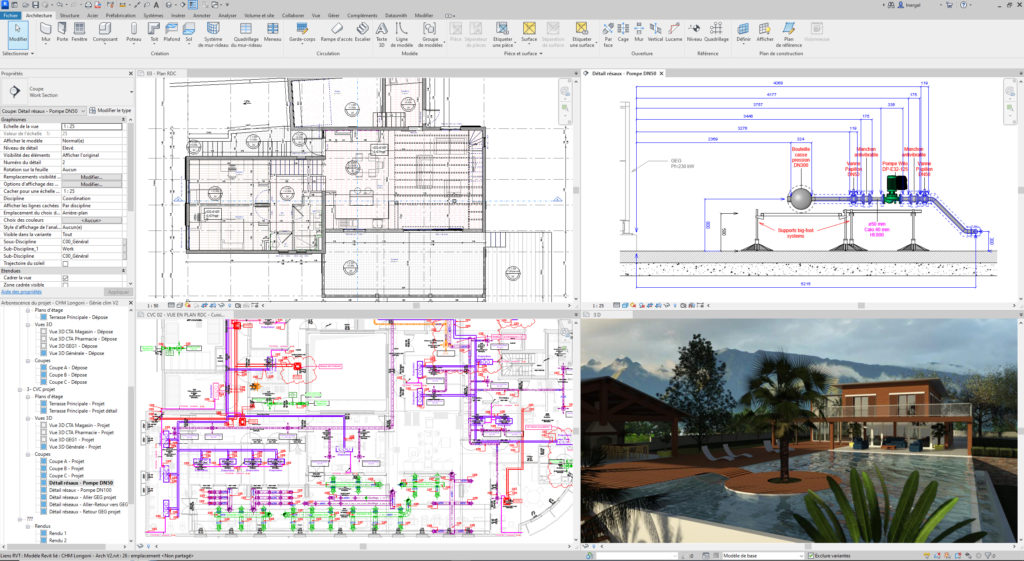Switch to the Systèmes ribbon tab
This screenshot has width=1024, height=561.
coord(154,15)
